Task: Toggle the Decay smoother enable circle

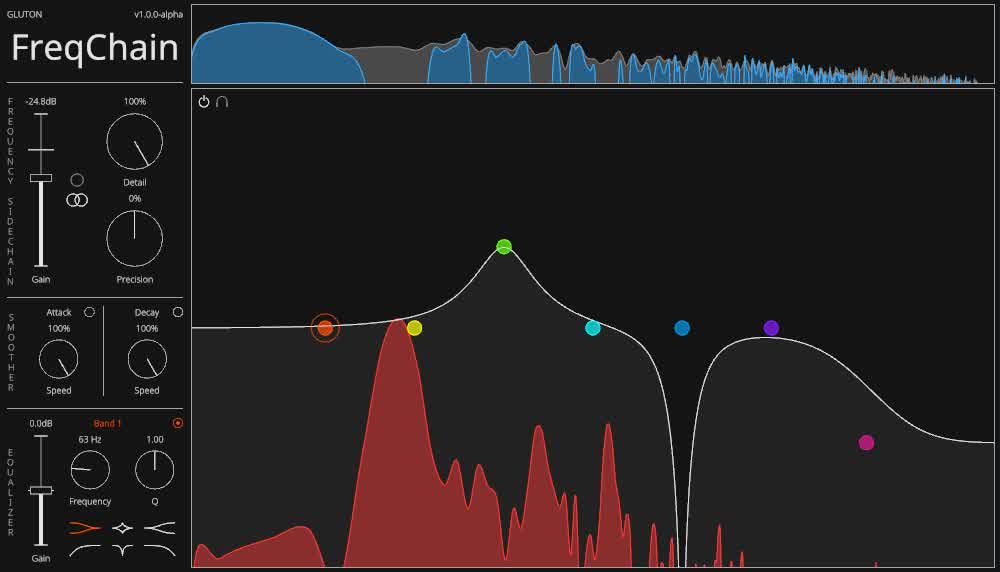Action: pos(178,312)
